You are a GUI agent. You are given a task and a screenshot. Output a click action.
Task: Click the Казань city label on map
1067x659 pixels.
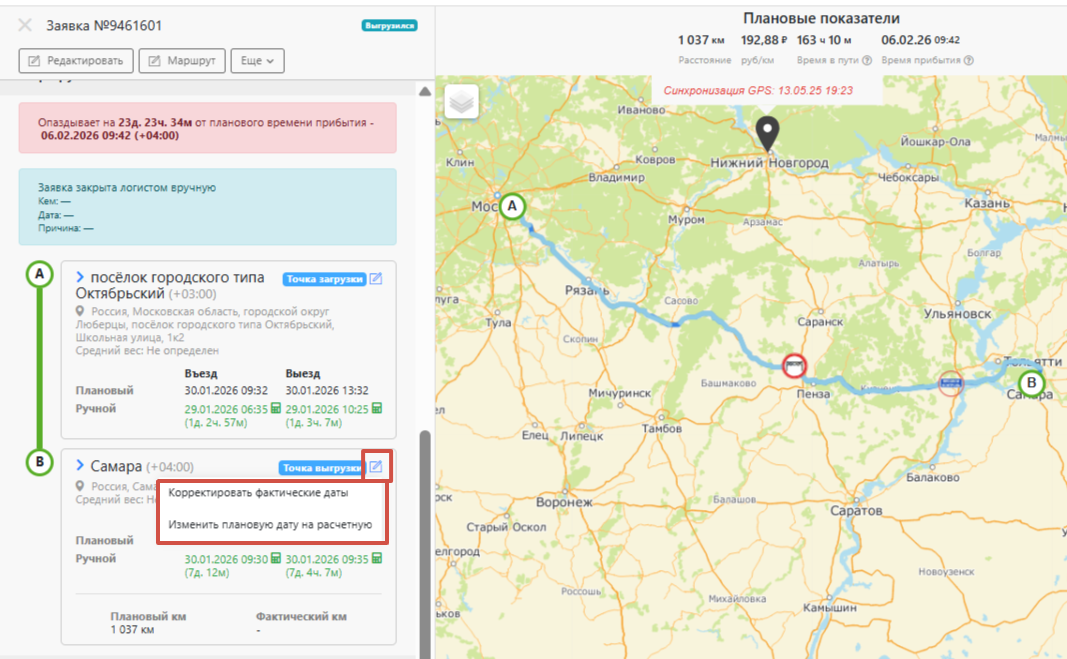987,203
